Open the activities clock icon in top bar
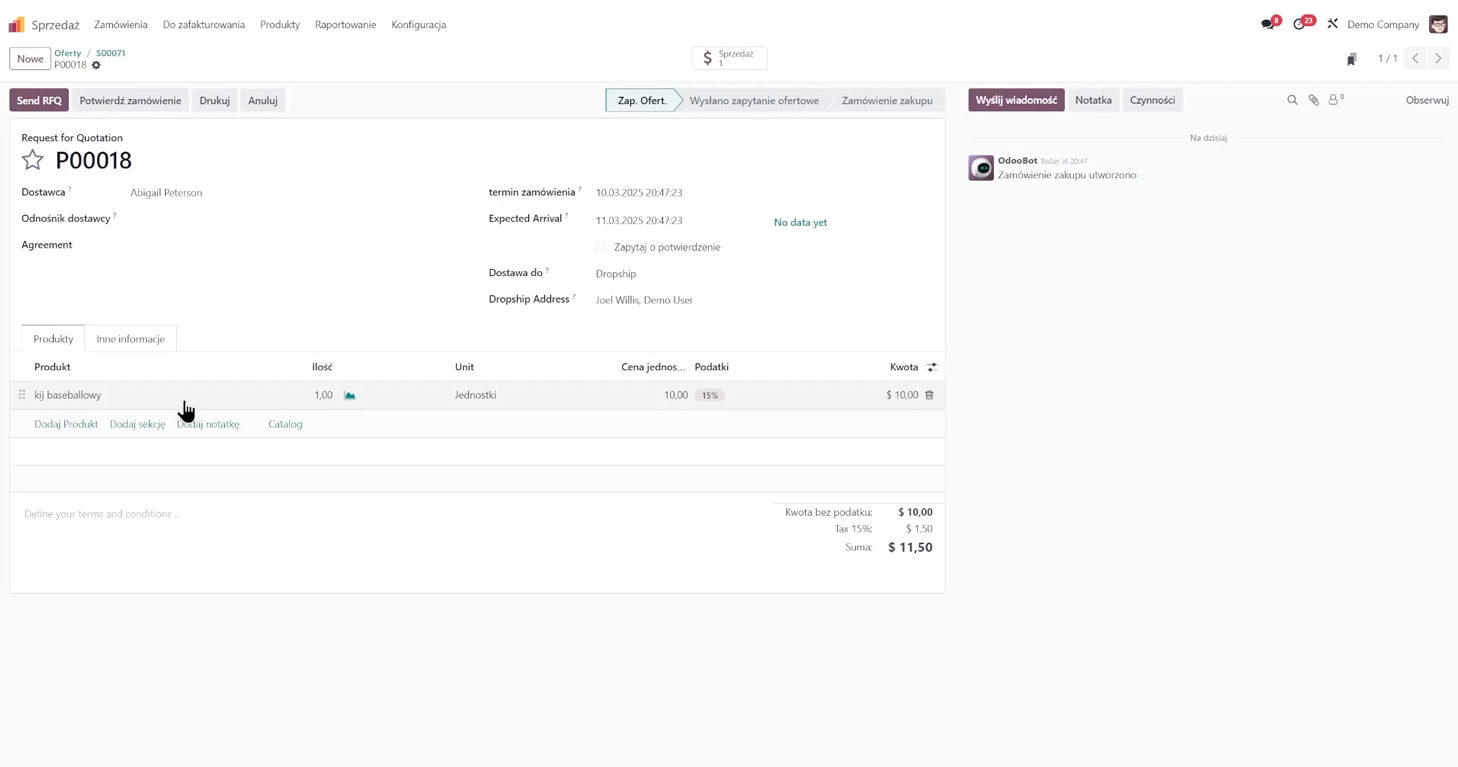This screenshot has width=1458, height=767. coord(1299,24)
